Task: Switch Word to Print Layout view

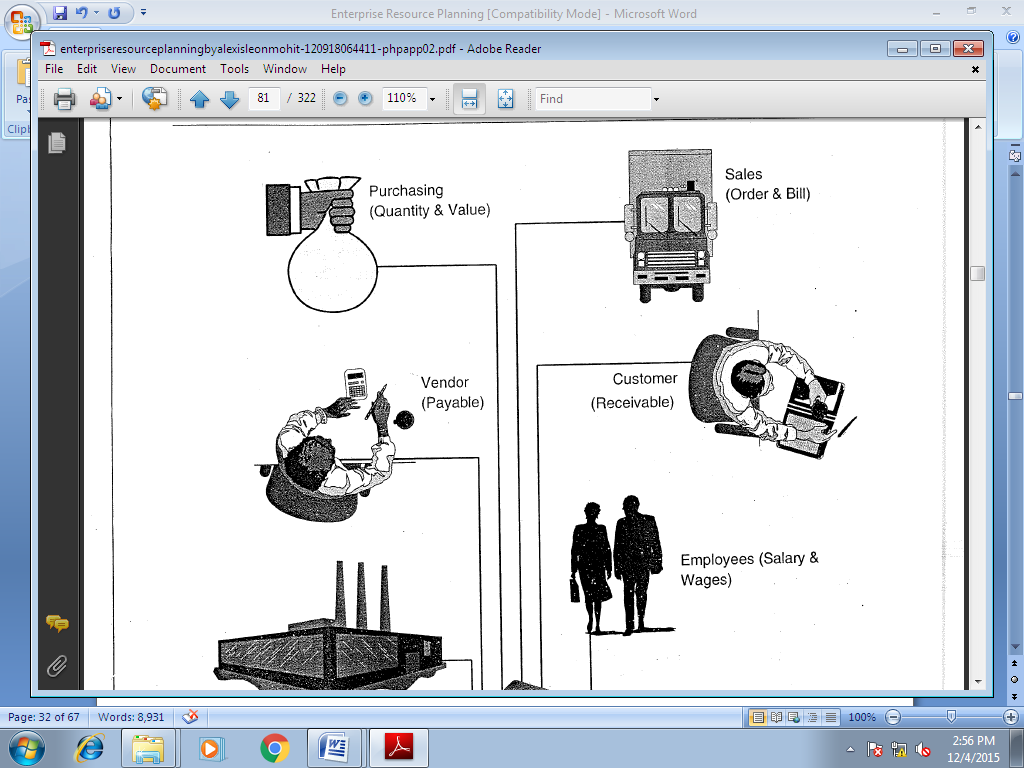Action: (758, 717)
